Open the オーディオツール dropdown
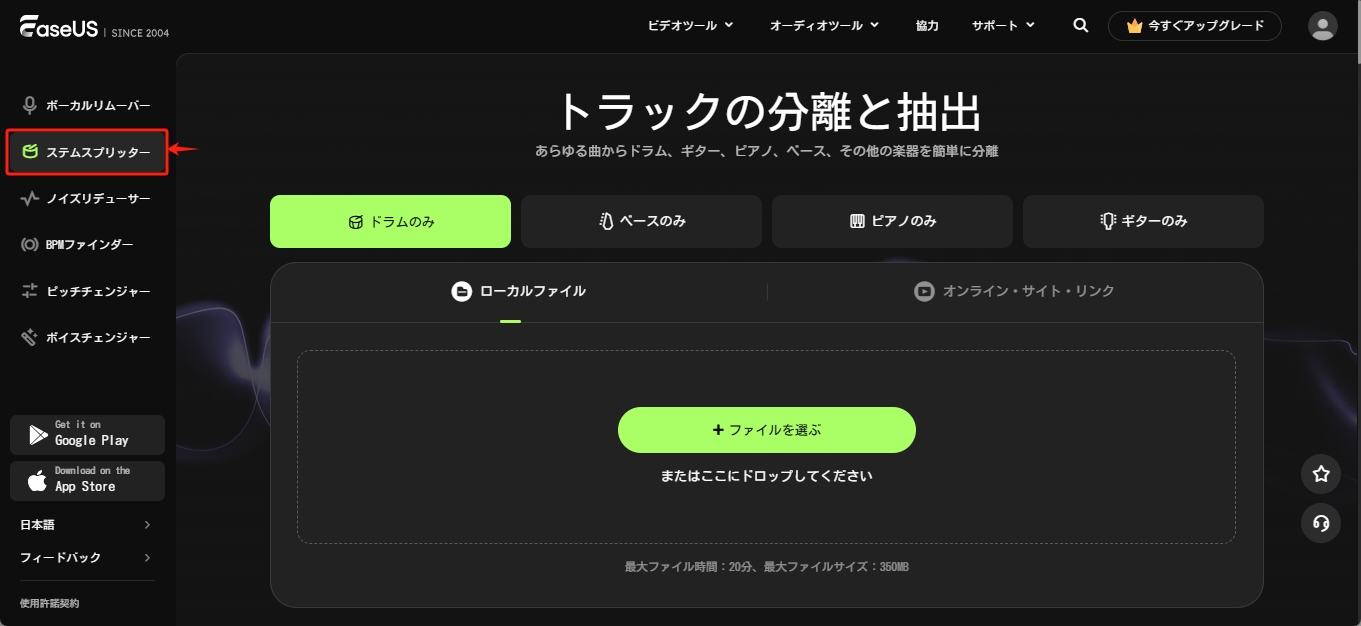Viewport: 1361px width, 626px height. tap(825, 25)
